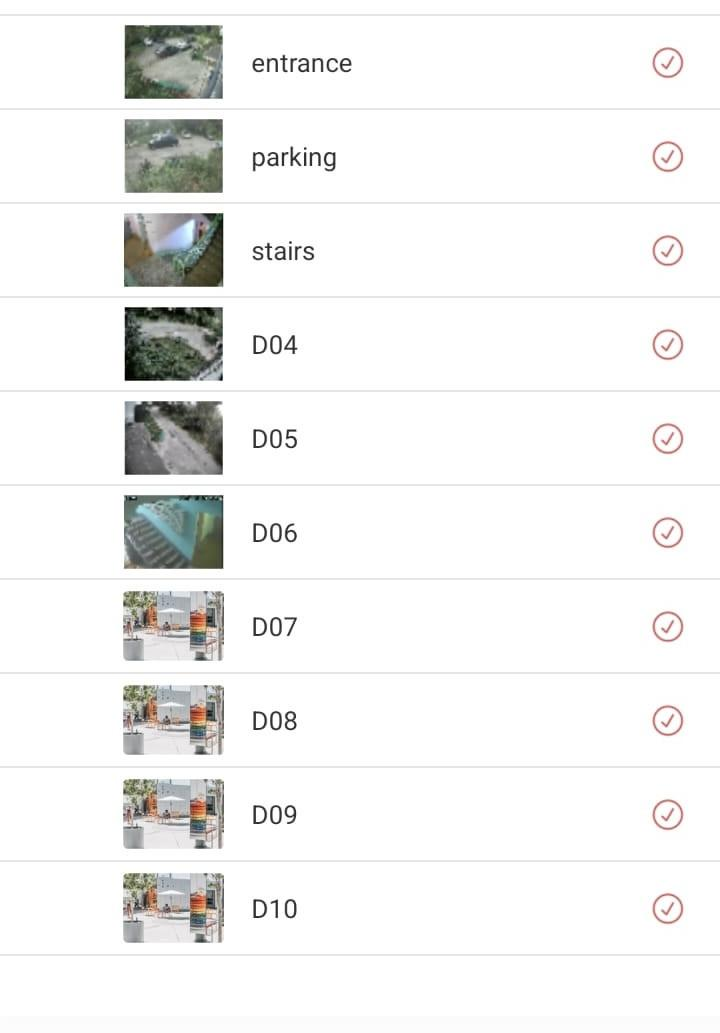Click the entrance camera label
This screenshot has width=720, height=1033.
pos(301,63)
